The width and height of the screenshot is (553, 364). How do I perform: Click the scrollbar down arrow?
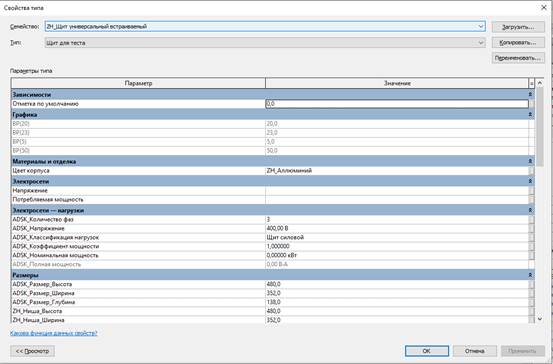[540, 319]
